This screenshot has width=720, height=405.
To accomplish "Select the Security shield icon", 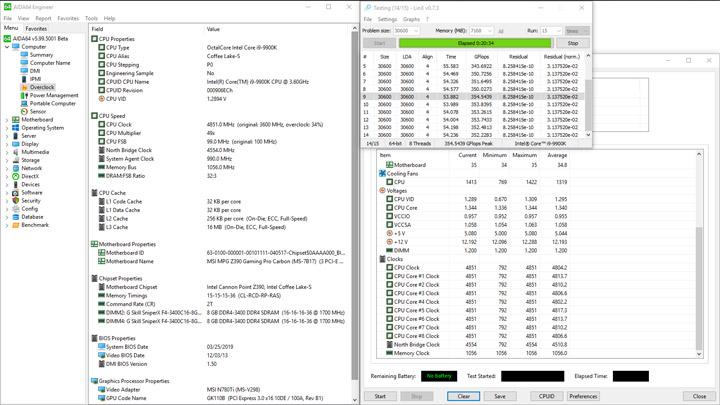I will click(x=16, y=201).
